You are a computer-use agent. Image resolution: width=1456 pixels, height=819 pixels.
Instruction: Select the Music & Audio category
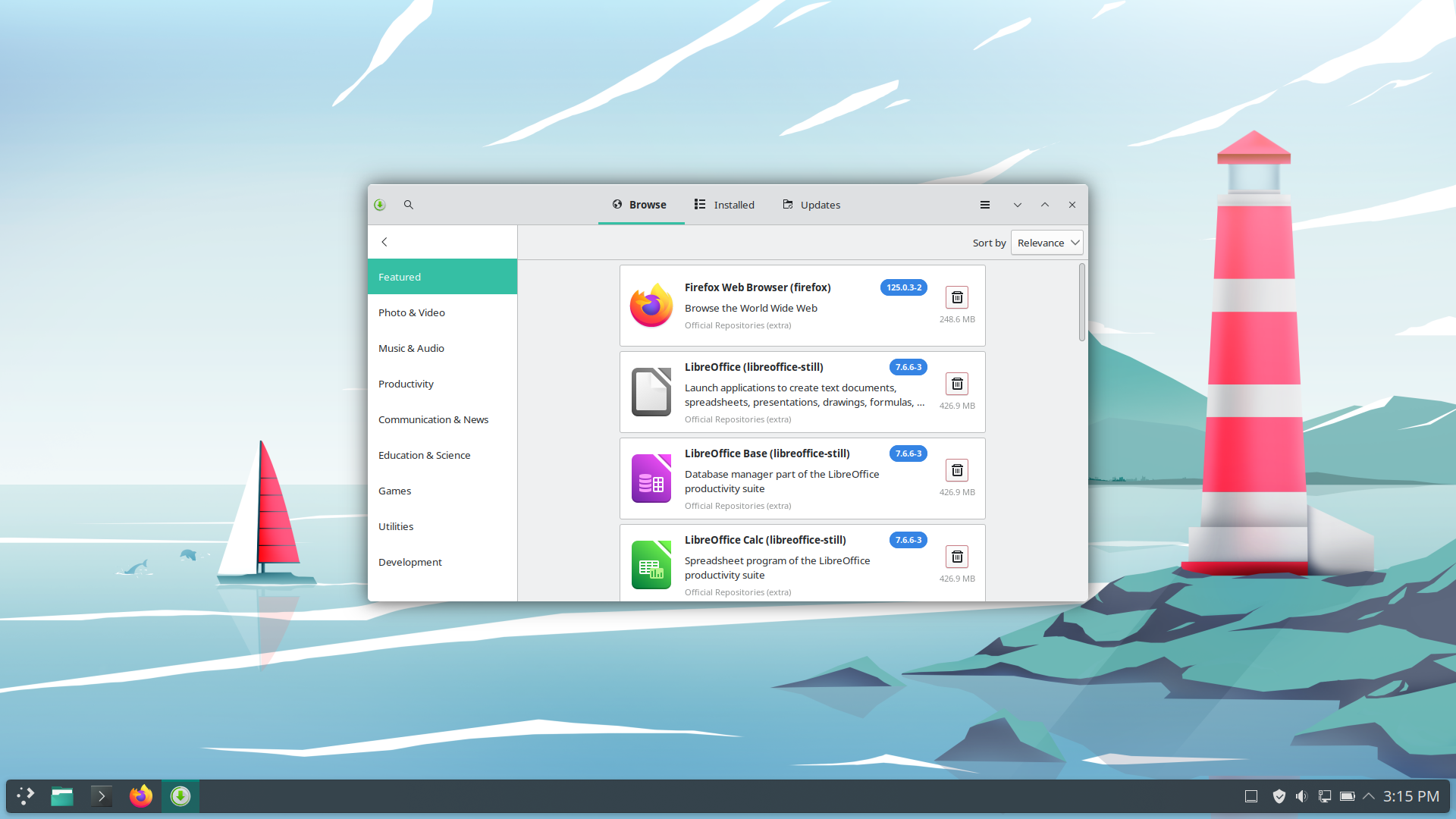click(x=442, y=348)
